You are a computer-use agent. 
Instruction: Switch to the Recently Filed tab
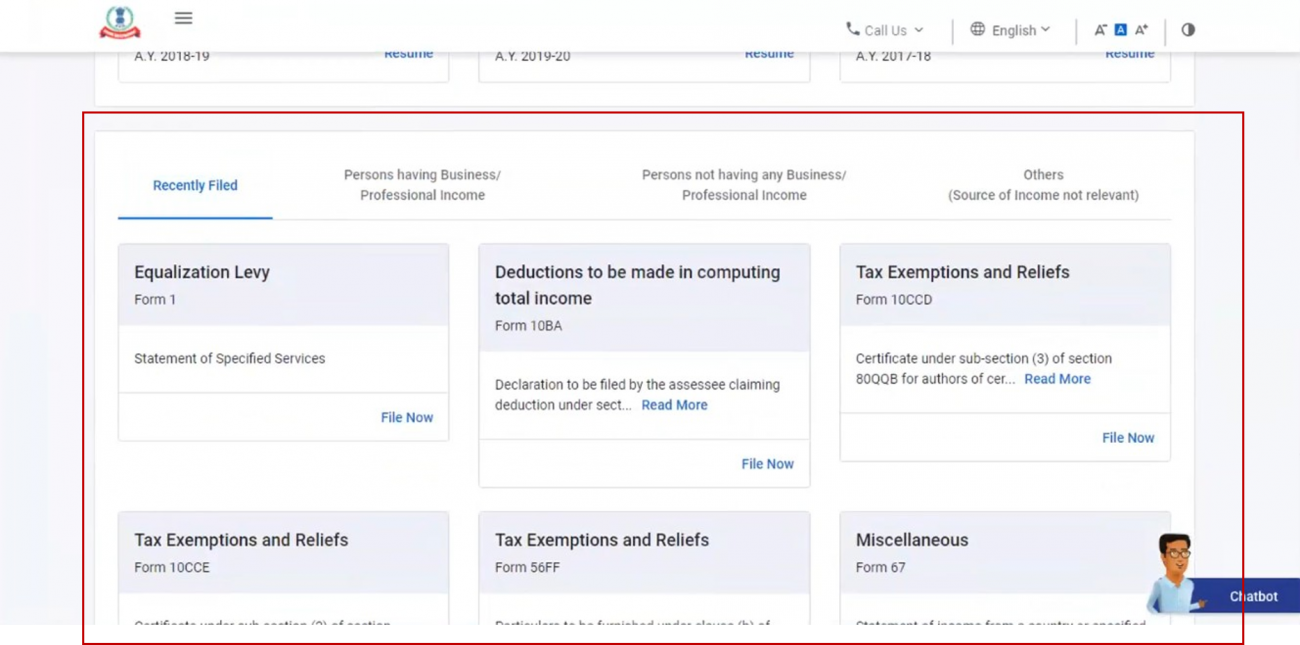click(x=195, y=185)
